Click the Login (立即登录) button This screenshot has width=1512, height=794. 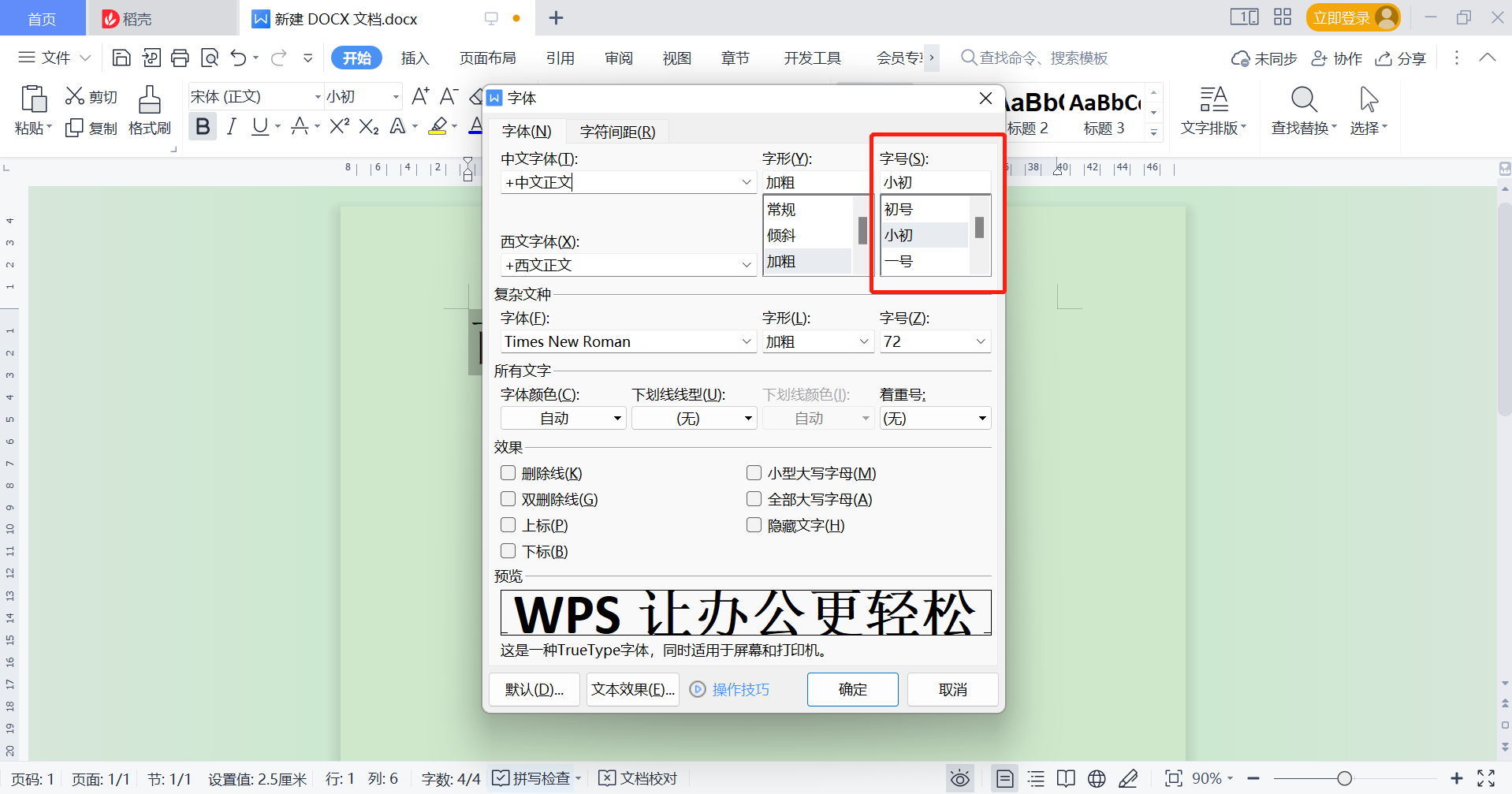[1352, 17]
